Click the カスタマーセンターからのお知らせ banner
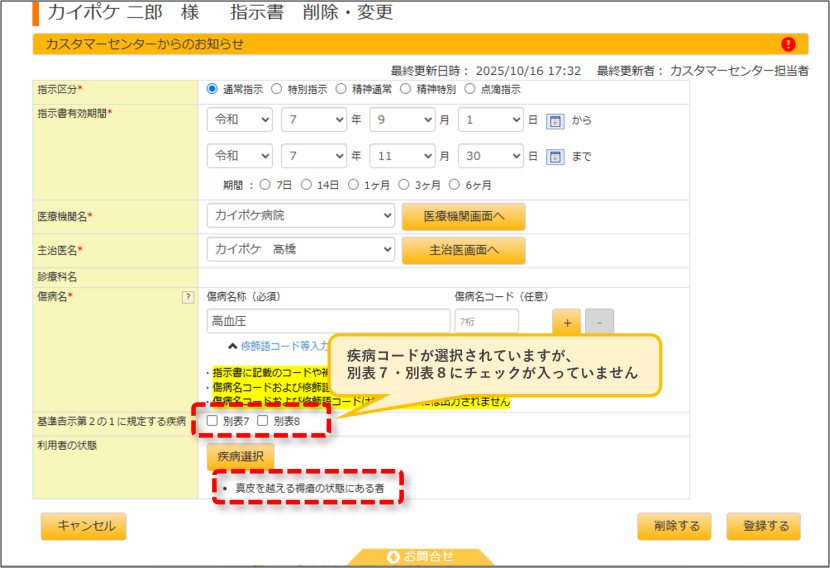 point(420,44)
